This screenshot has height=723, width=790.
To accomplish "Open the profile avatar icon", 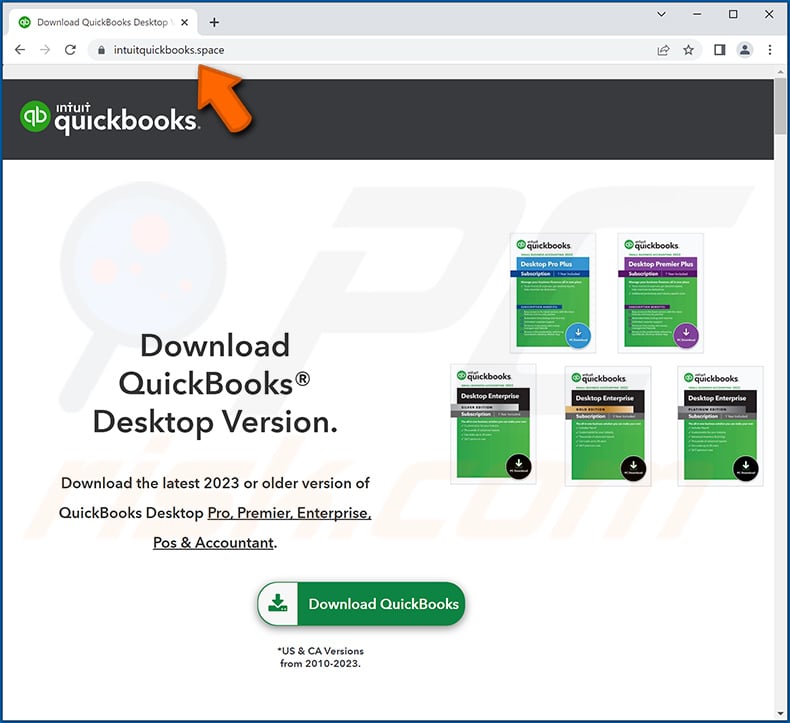I will pos(745,50).
